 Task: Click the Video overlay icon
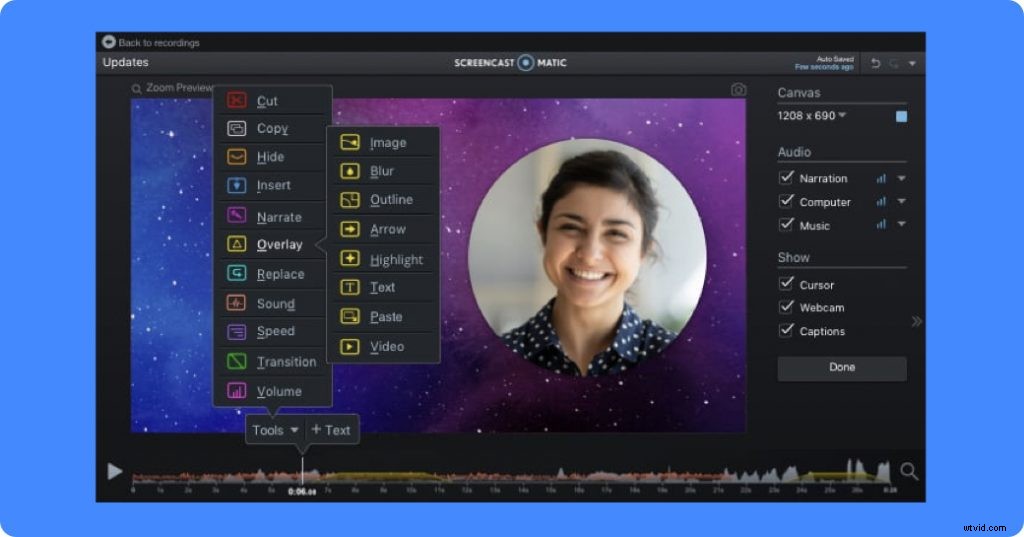pos(350,346)
